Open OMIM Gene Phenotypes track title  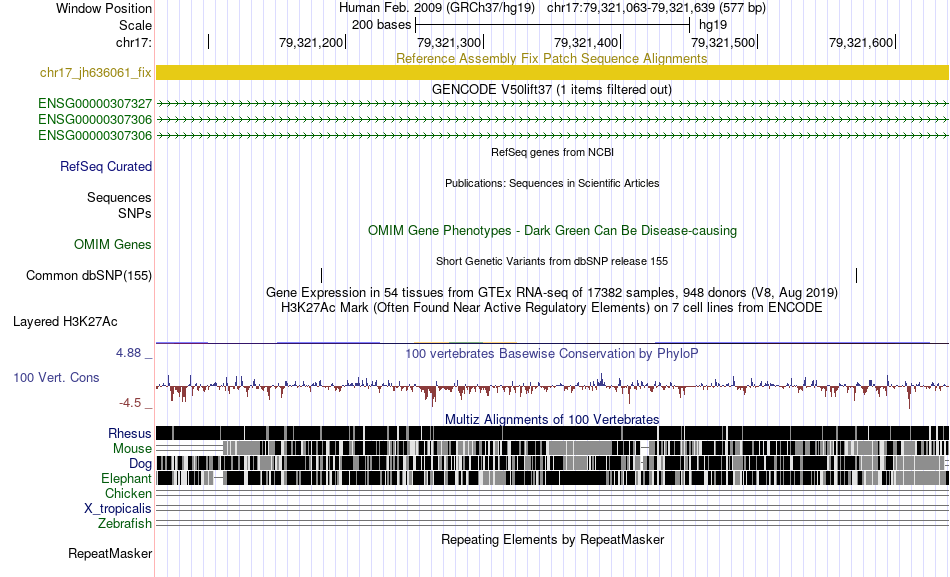point(552,230)
